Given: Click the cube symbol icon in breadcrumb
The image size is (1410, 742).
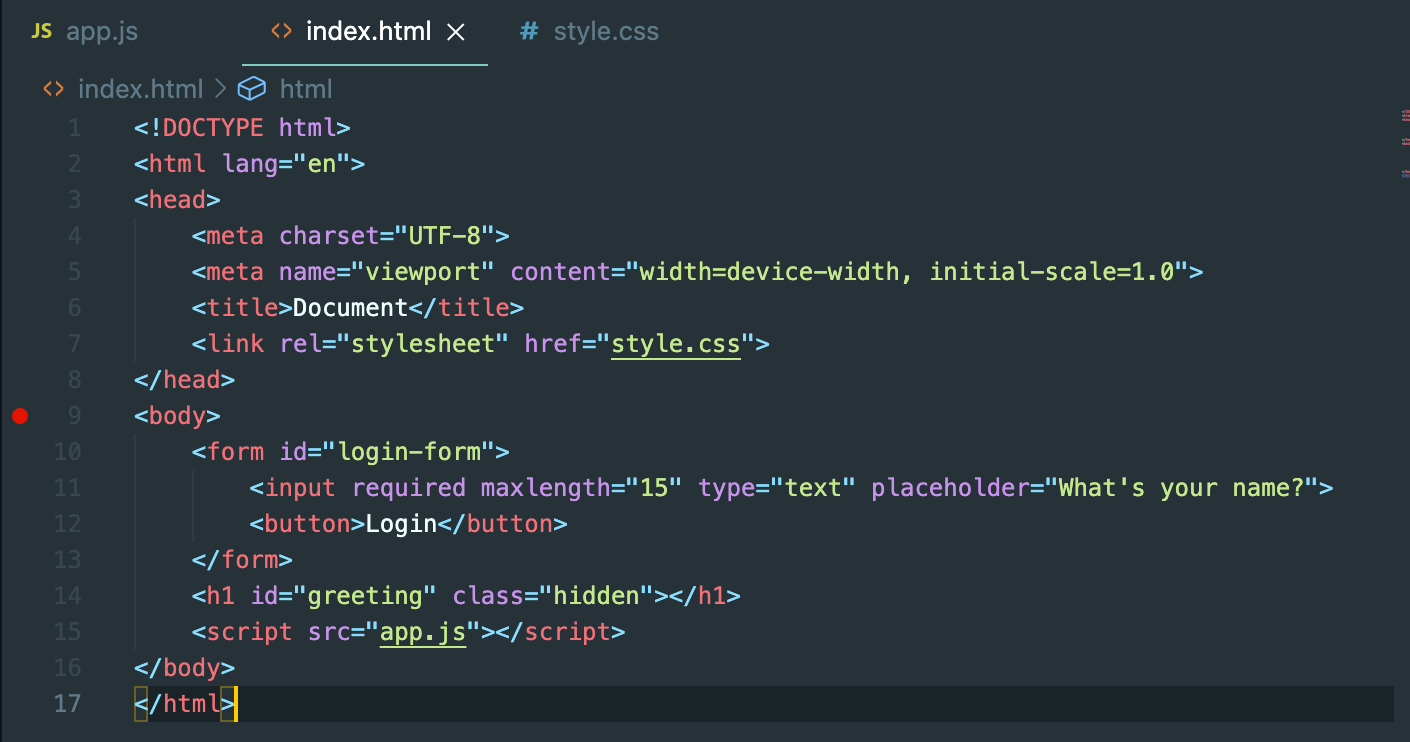Looking at the screenshot, I should (x=252, y=89).
